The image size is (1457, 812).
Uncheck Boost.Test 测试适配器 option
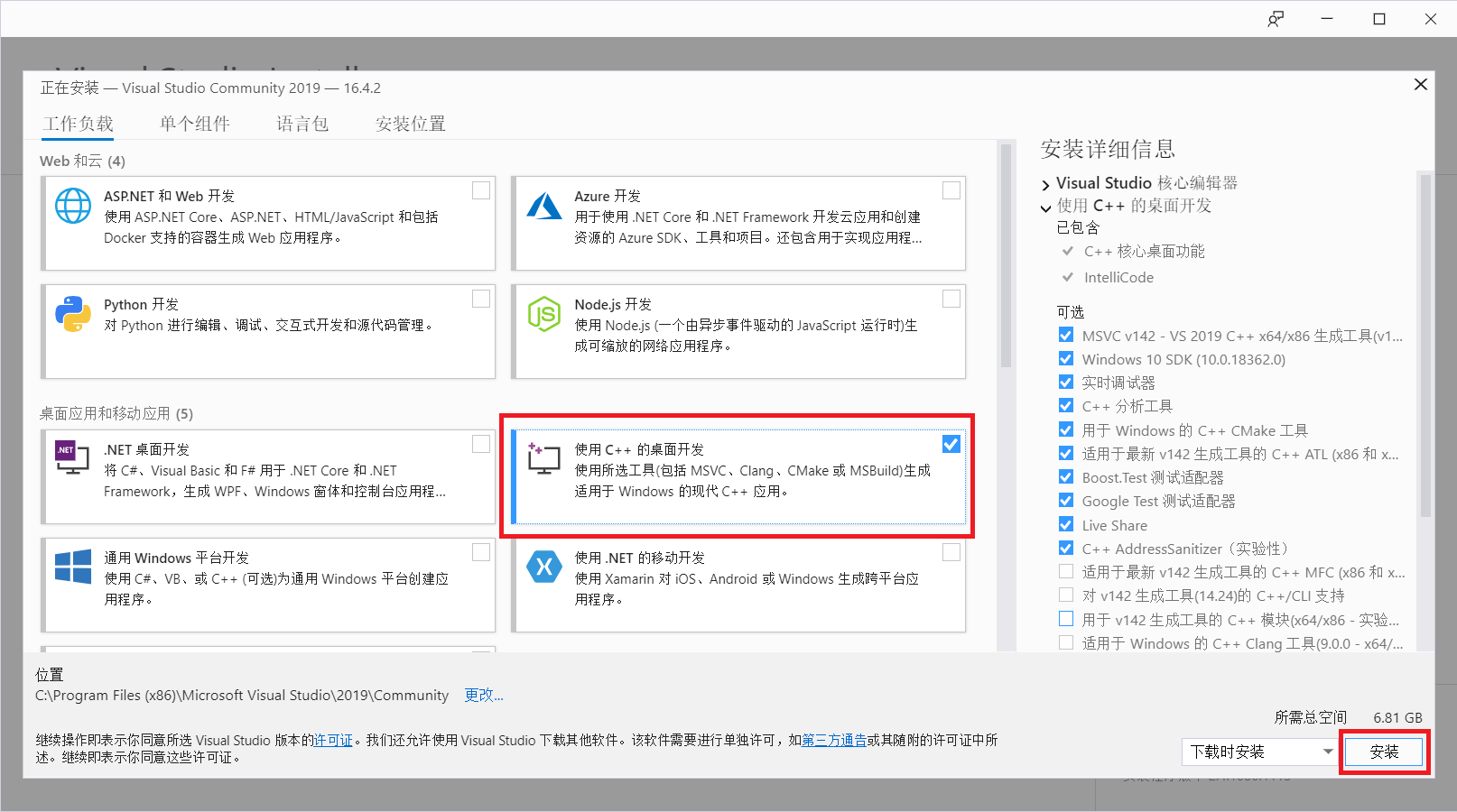[1066, 476]
